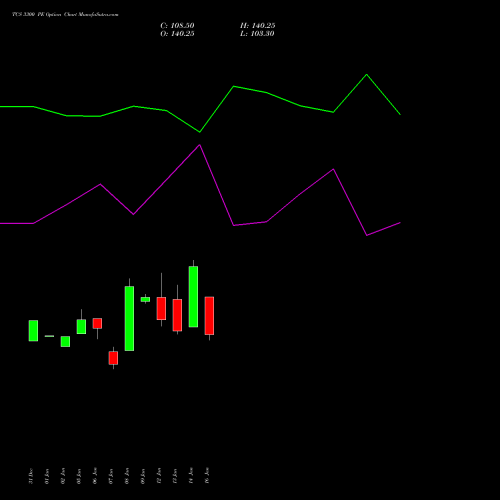Click the green indicator line's highest peak
The image size is (500, 500).
pos(367,75)
